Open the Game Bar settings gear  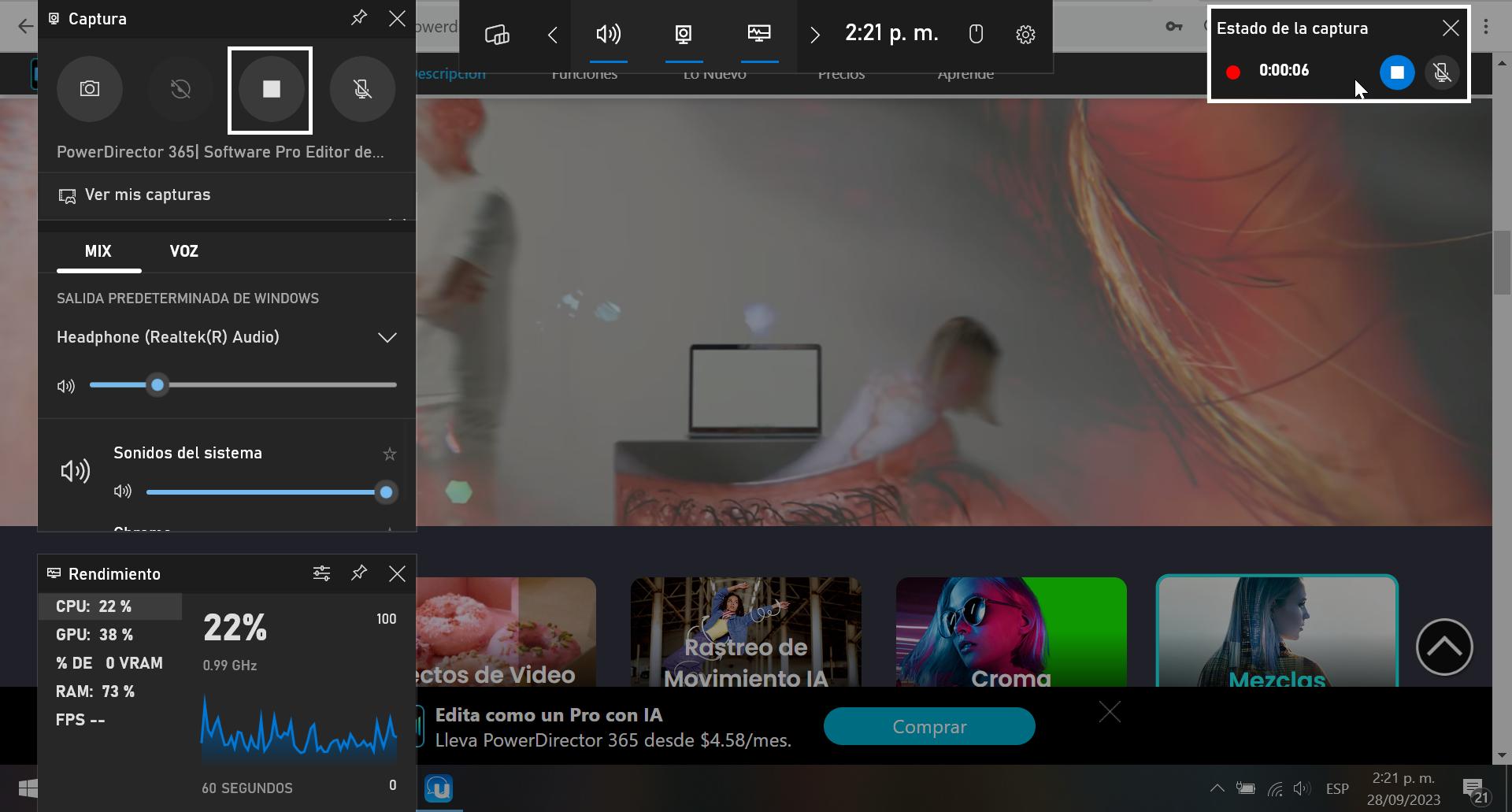coord(1025,35)
